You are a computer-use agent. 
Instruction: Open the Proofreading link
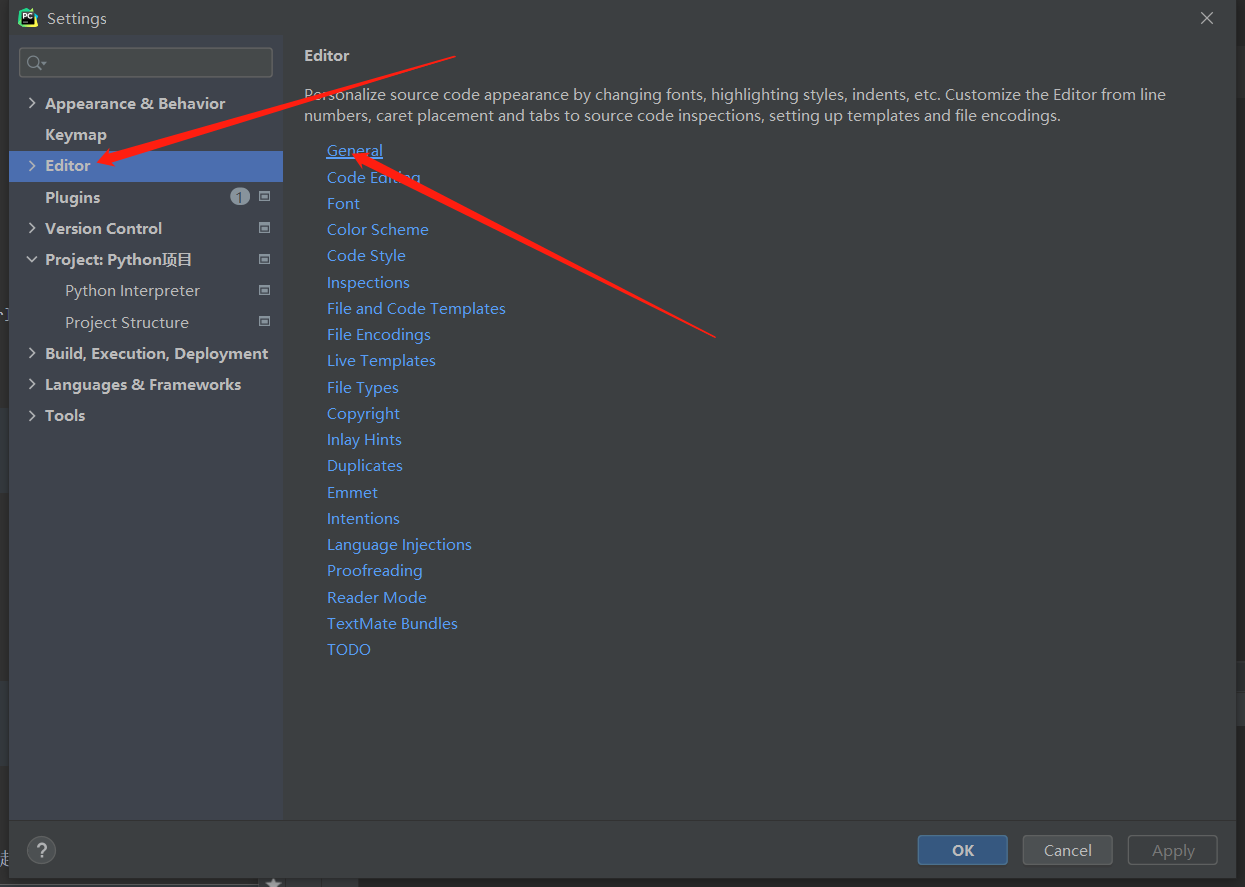(375, 570)
